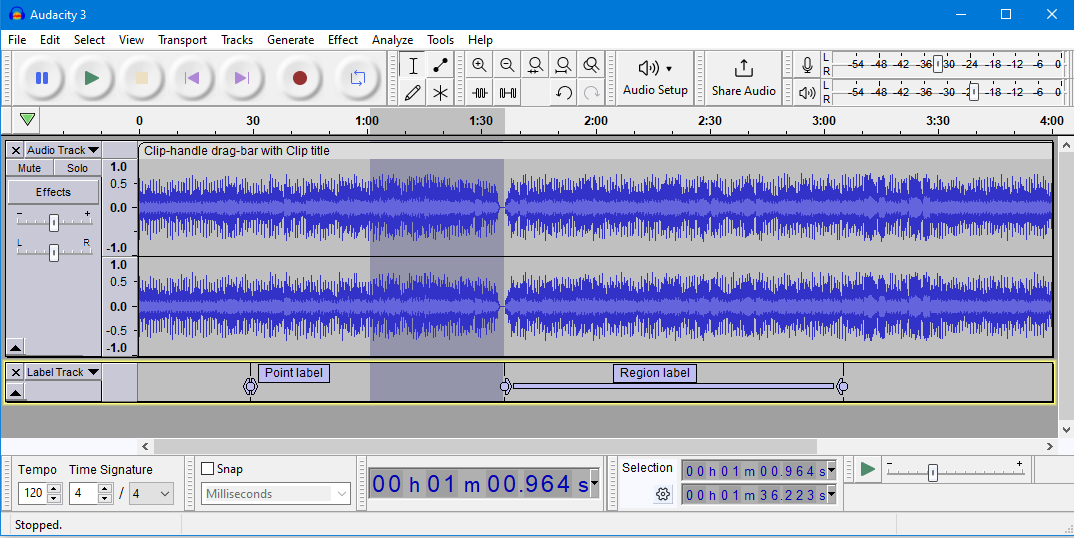Expand the Label Track dropdown menu
This screenshot has width=1074, height=538.
pos(62,372)
